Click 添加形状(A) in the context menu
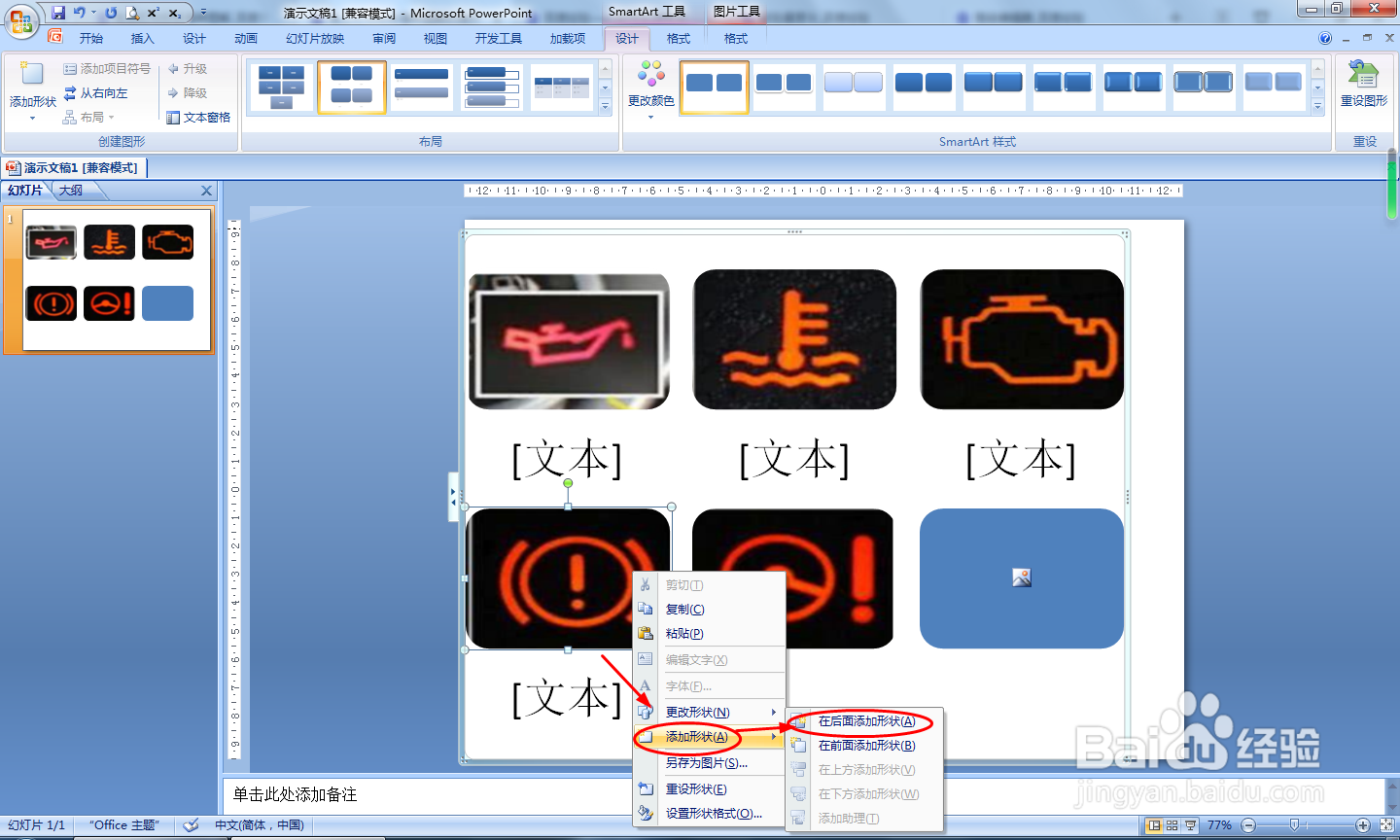The height and width of the screenshot is (840, 1400). (709, 737)
